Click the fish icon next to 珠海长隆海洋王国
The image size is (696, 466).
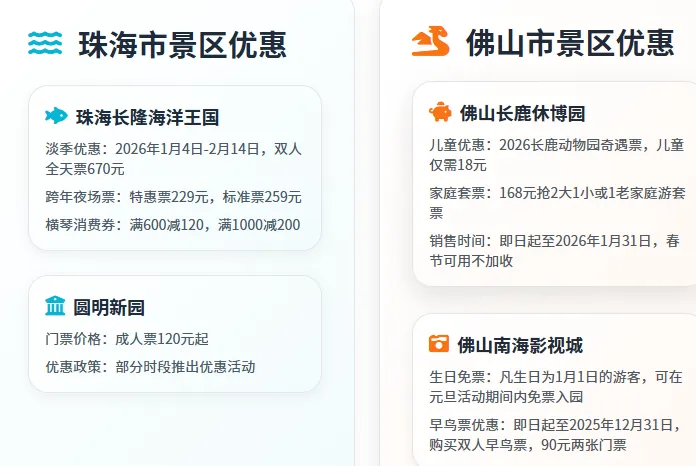(x=56, y=116)
